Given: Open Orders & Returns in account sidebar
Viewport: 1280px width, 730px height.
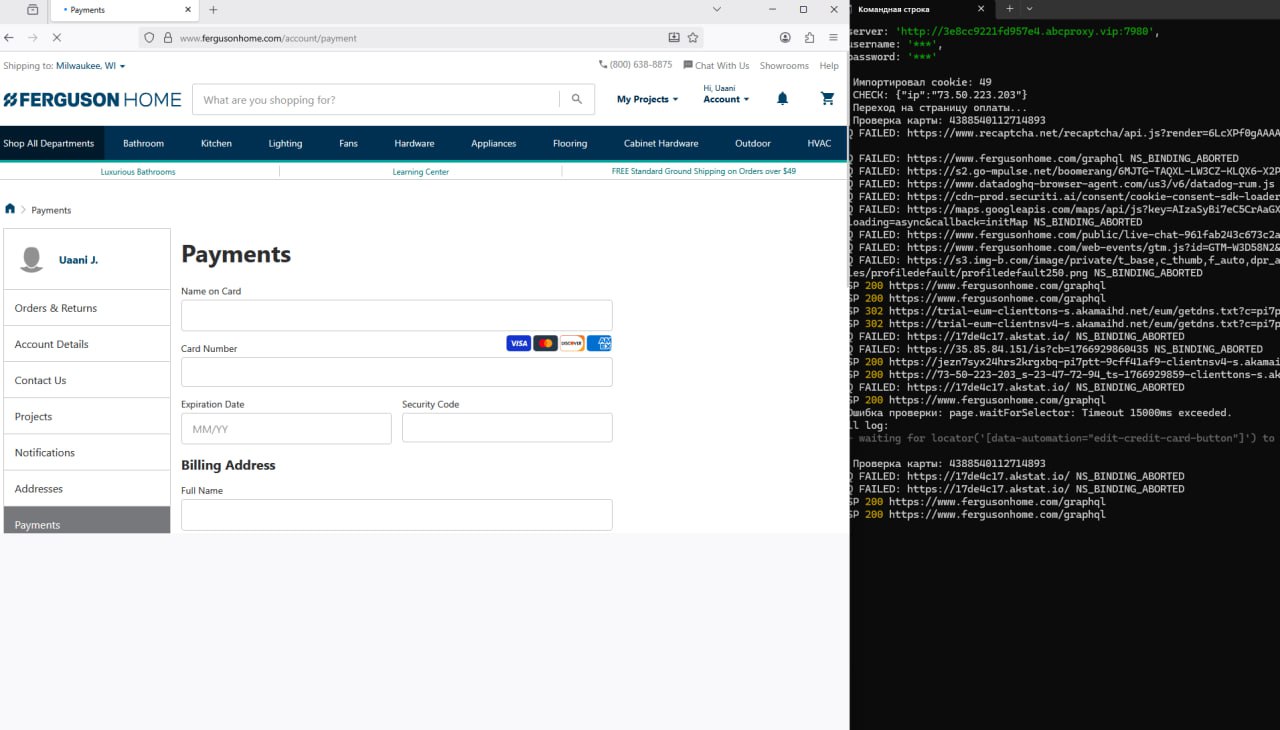Looking at the screenshot, I should (87, 308).
